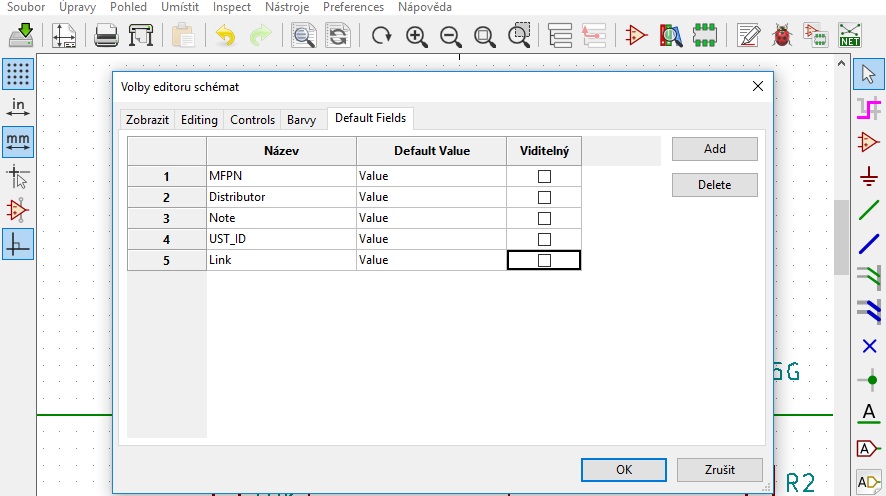Switch to the Barvy tab
This screenshot has height=496, width=886.
301,120
